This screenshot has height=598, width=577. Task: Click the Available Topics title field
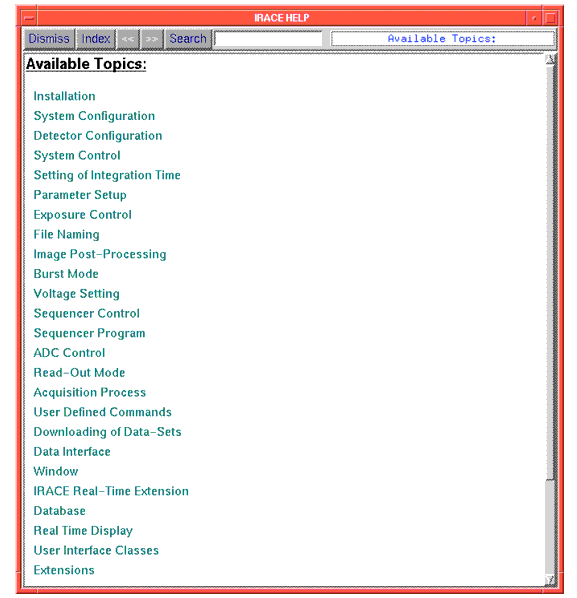pyautogui.click(x=442, y=39)
